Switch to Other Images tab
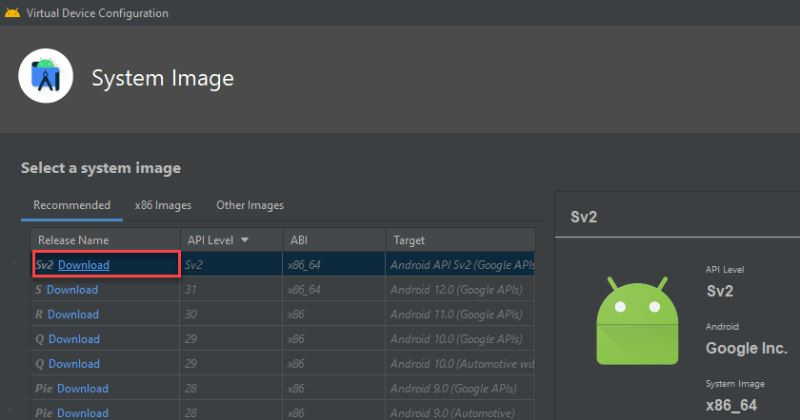Image resolution: width=800 pixels, height=420 pixels. pos(250,205)
